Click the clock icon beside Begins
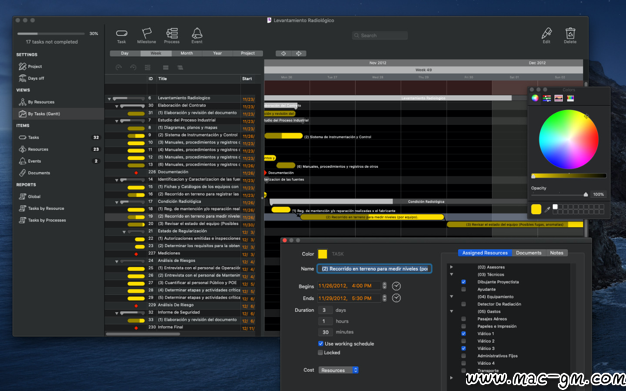The image size is (626, 391). point(396,286)
